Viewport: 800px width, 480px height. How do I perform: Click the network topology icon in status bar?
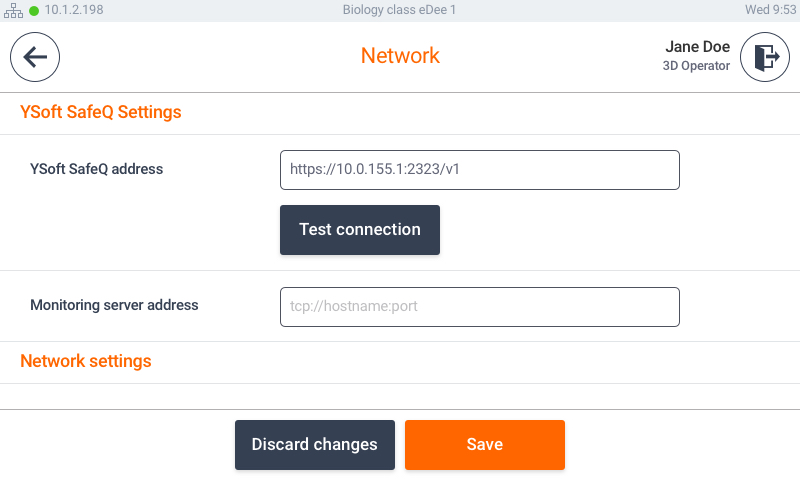(14, 10)
